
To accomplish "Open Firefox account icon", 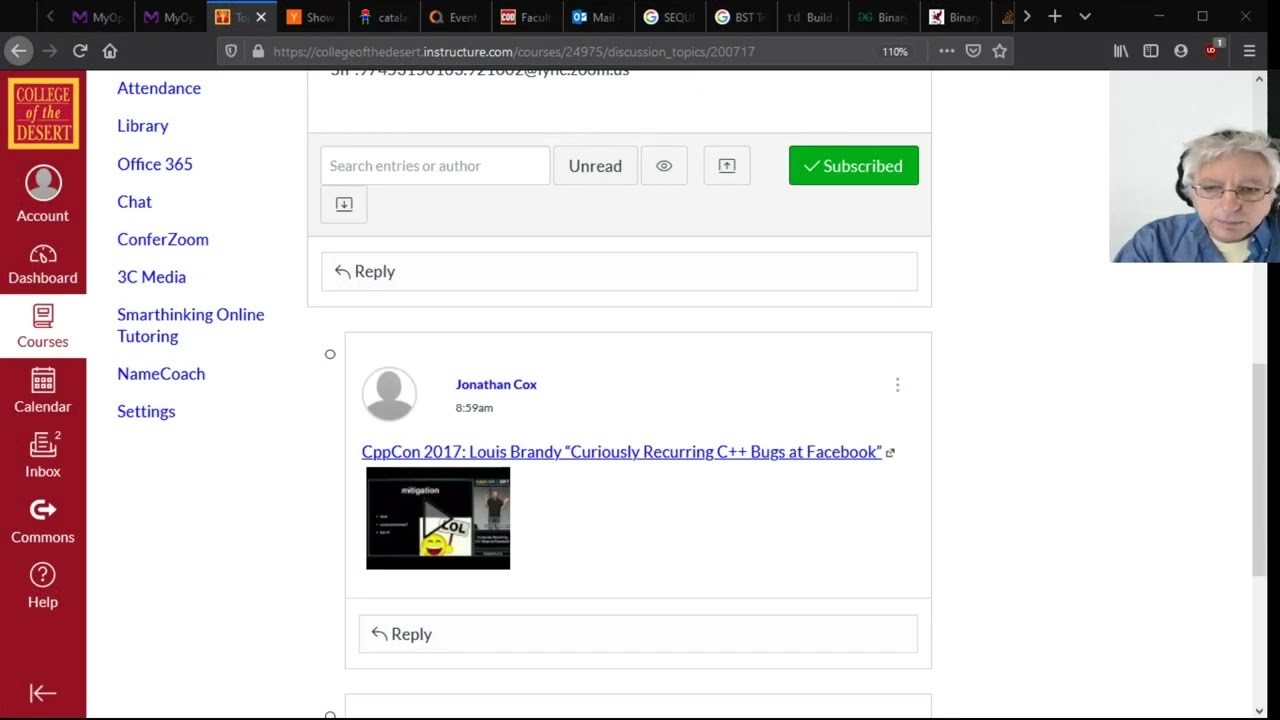I will (1181, 51).
